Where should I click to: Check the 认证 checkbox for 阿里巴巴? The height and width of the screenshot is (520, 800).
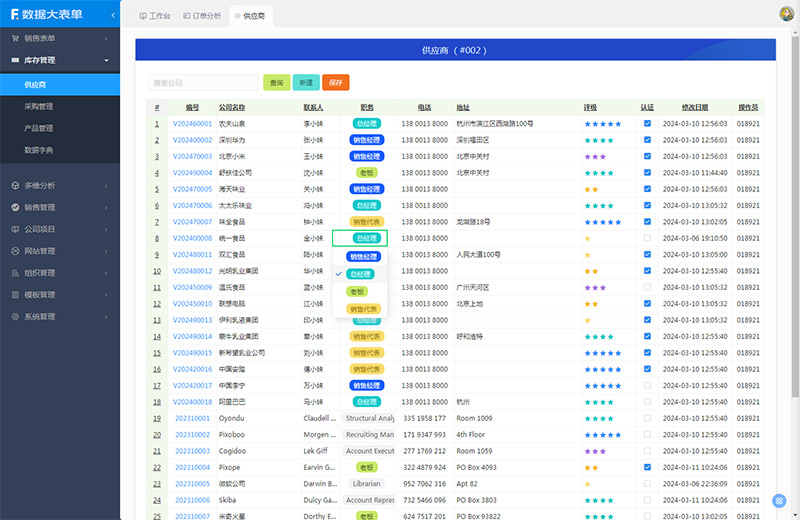647,402
